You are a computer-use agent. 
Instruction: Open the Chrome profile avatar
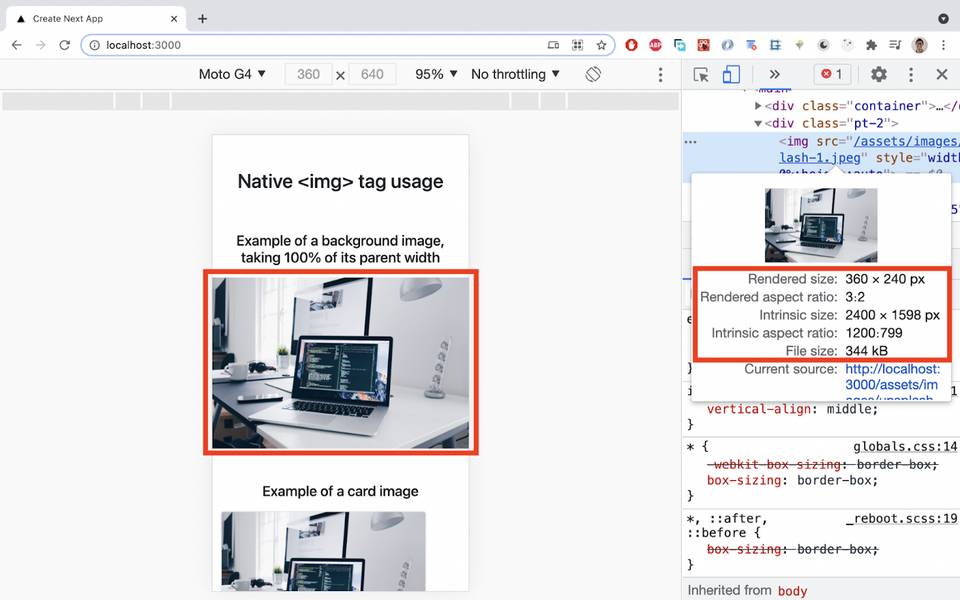tap(919, 45)
